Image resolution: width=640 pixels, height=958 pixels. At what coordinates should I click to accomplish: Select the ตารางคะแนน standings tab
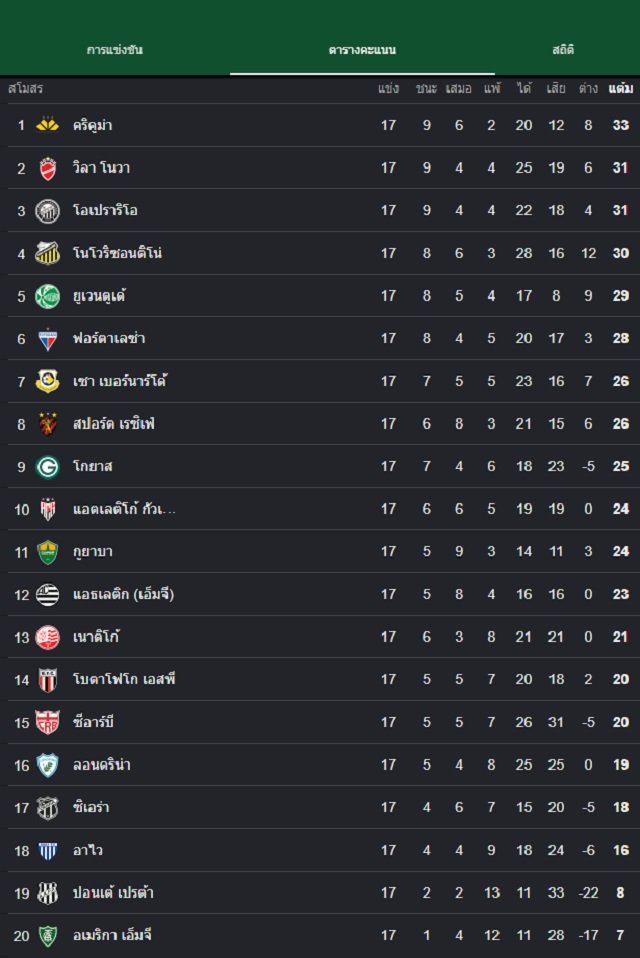[362, 49]
